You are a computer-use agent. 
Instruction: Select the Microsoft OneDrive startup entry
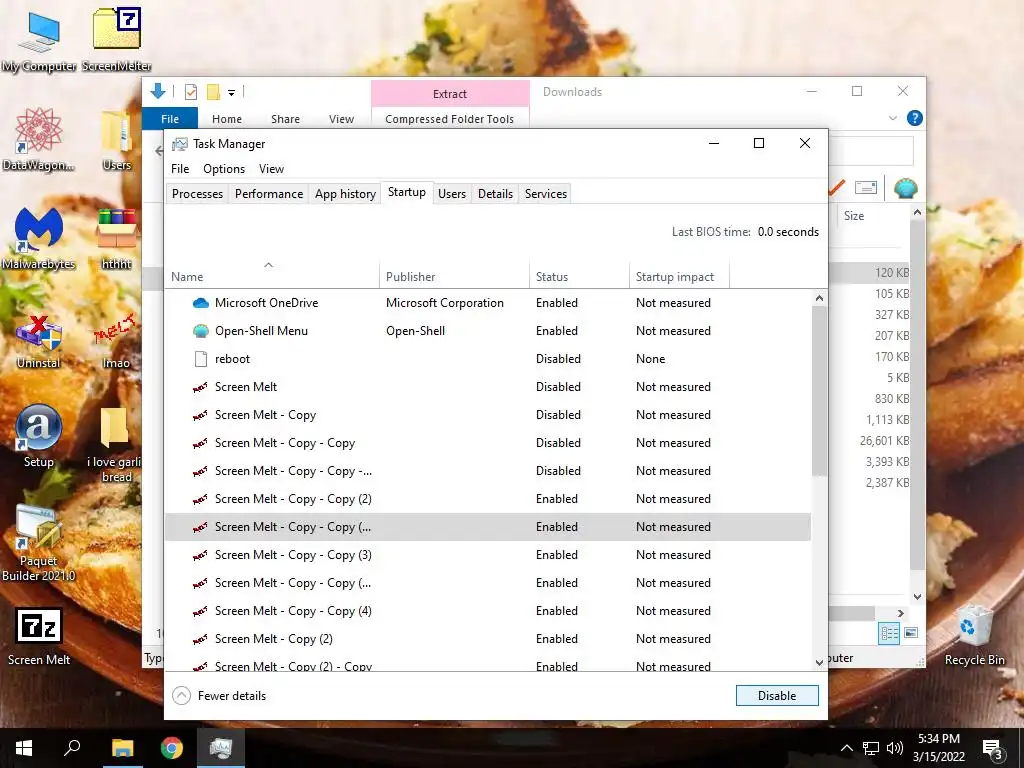tap(488, 302)
